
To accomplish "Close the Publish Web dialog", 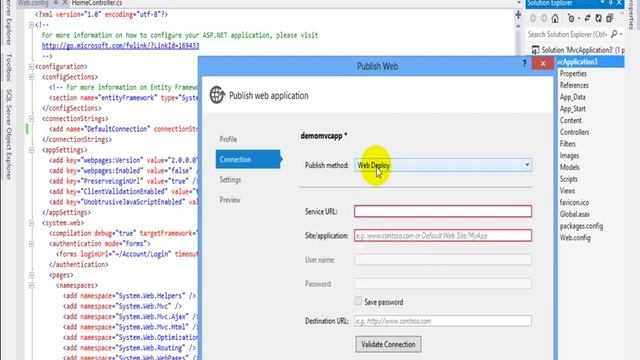I will pyautogui.click(x=542, y=63).
